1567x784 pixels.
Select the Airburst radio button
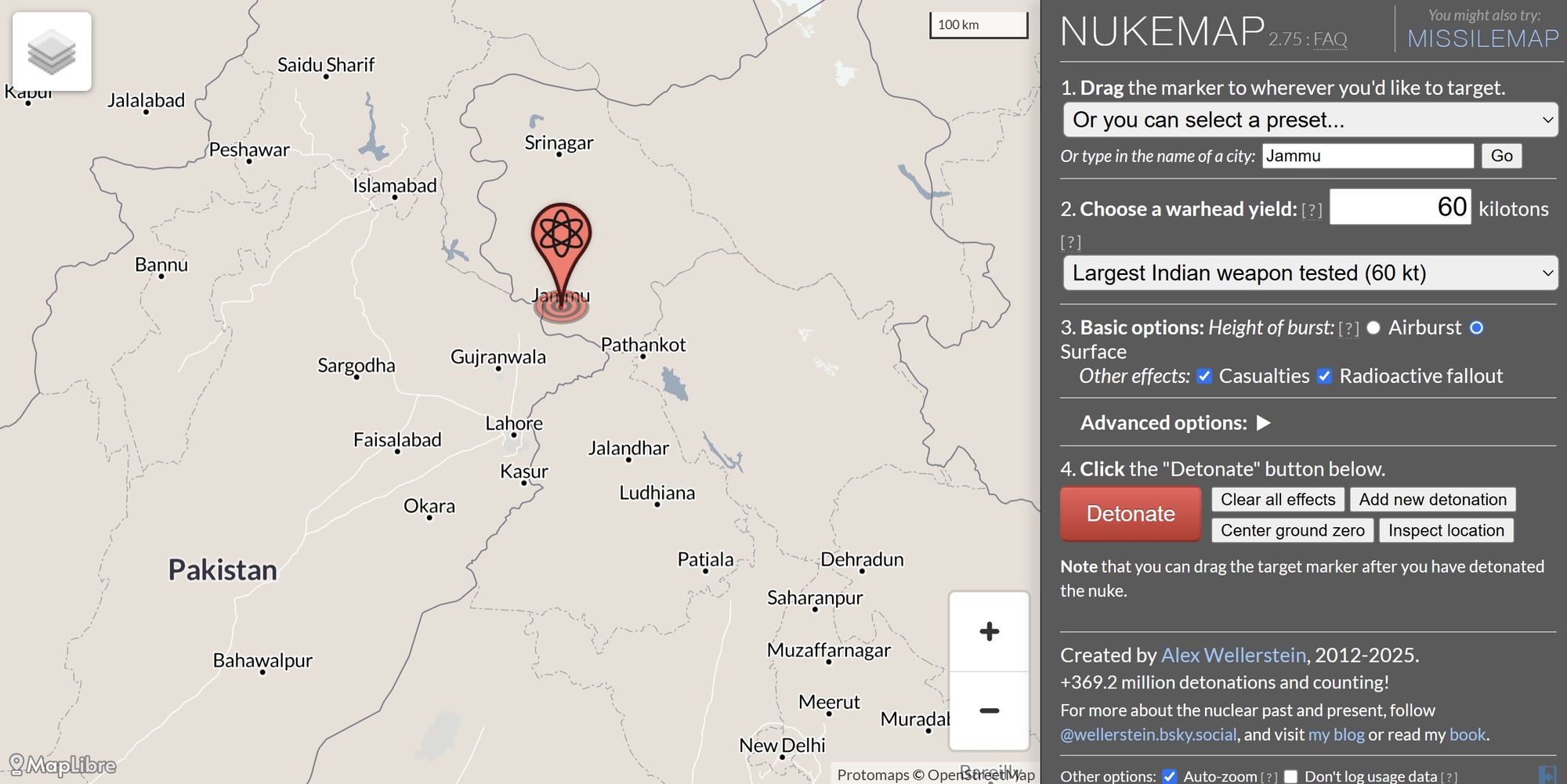pyautogui.click(x=1373, y=328)
